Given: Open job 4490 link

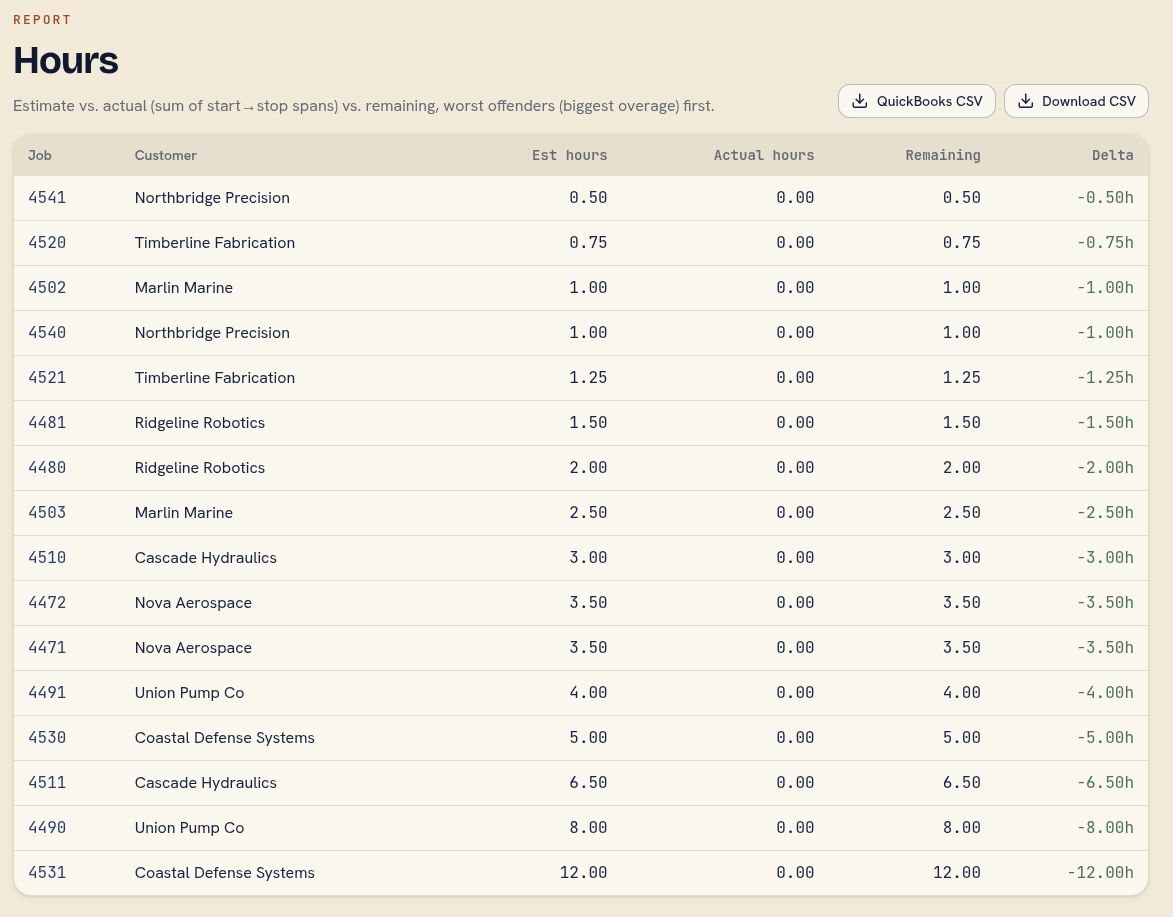Looking at the screenshot, I should click(47, 827).
